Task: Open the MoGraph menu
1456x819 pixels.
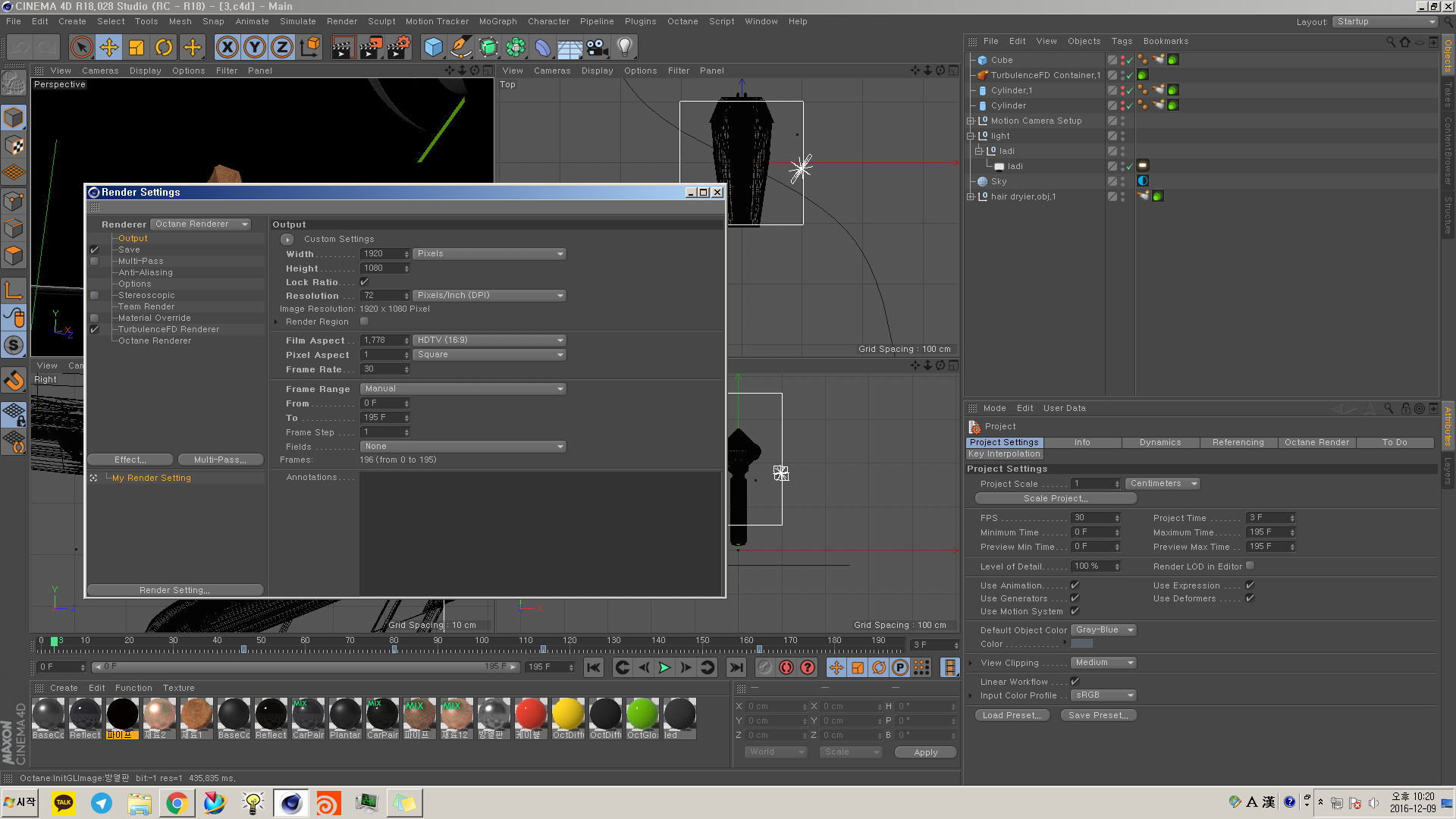Action: pyautogui.click(x=497, y=21)
